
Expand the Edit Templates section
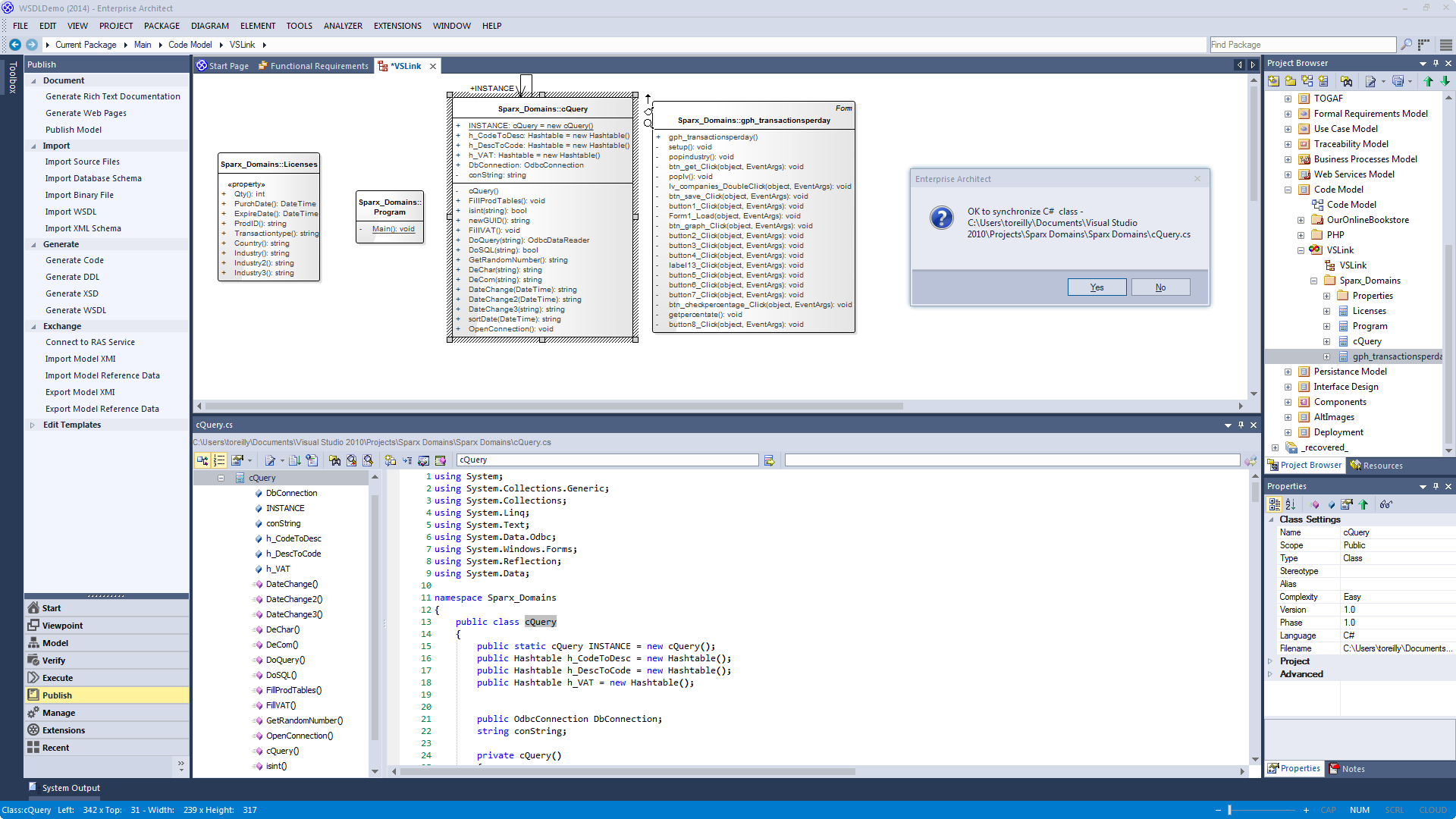click(33, 425)
